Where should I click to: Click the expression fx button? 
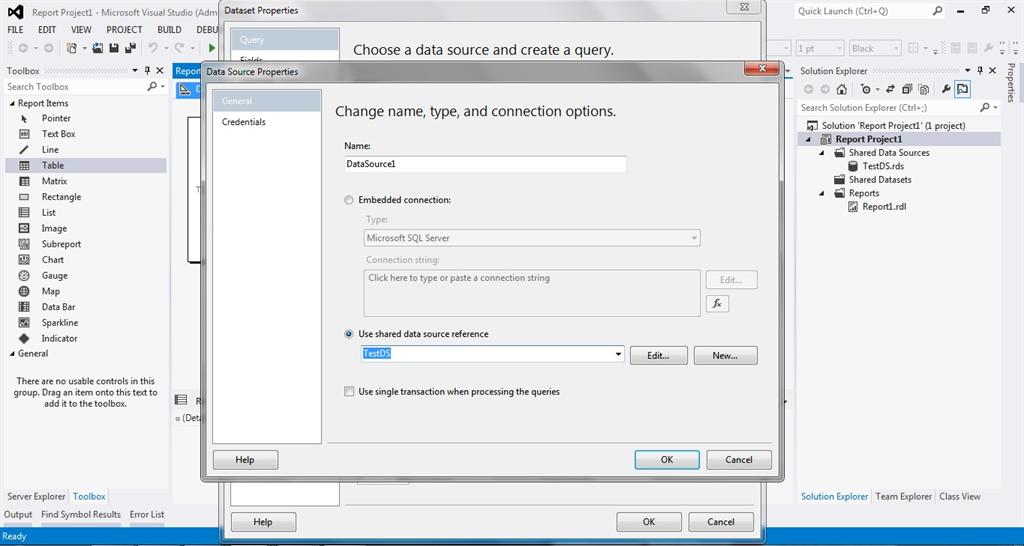(x=717, y=304)
